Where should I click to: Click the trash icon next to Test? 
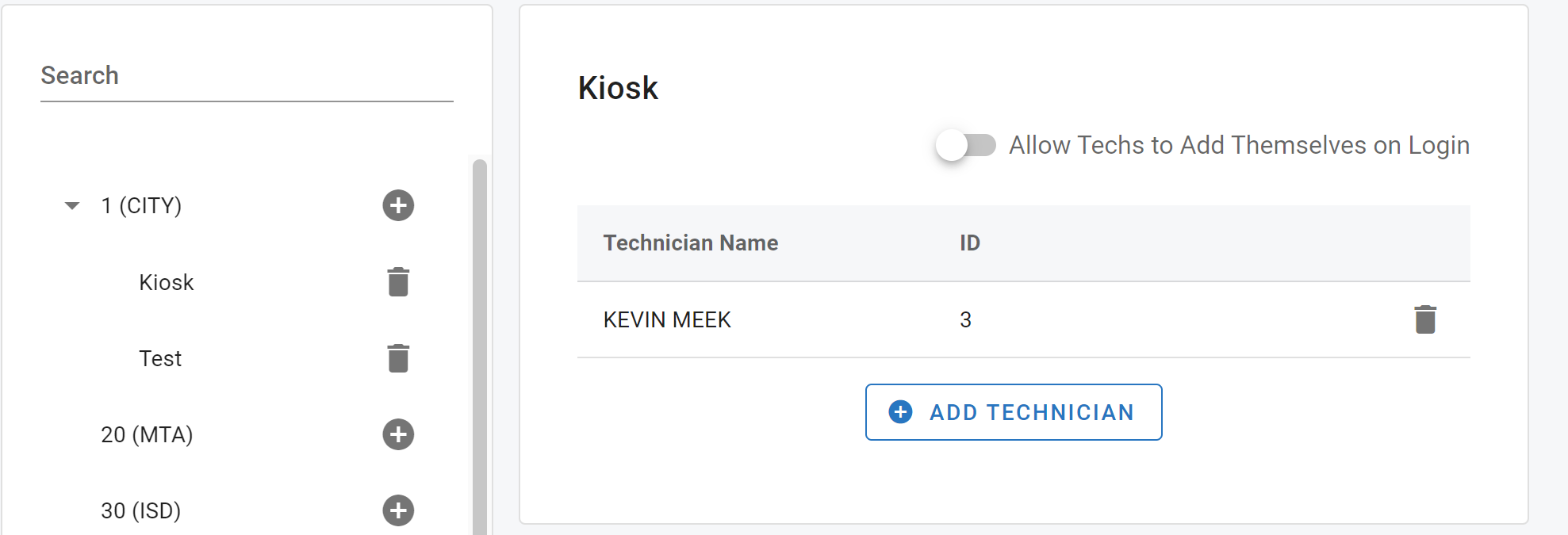click(x=398, y=358)
